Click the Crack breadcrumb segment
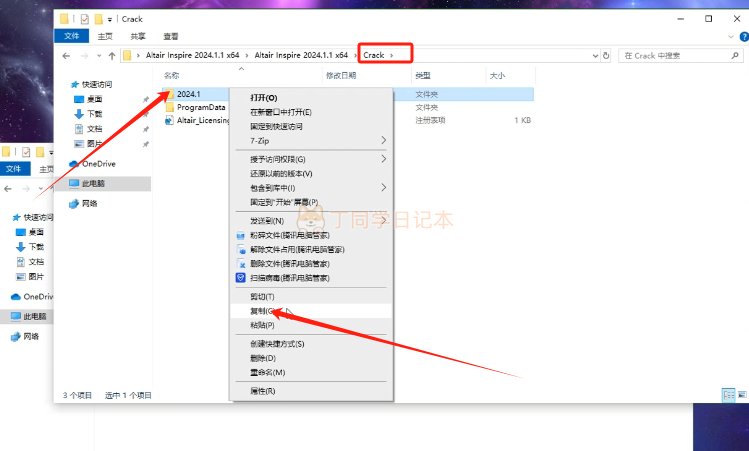Viewport: 749px width, 451px height. click(x=374, y=55)
